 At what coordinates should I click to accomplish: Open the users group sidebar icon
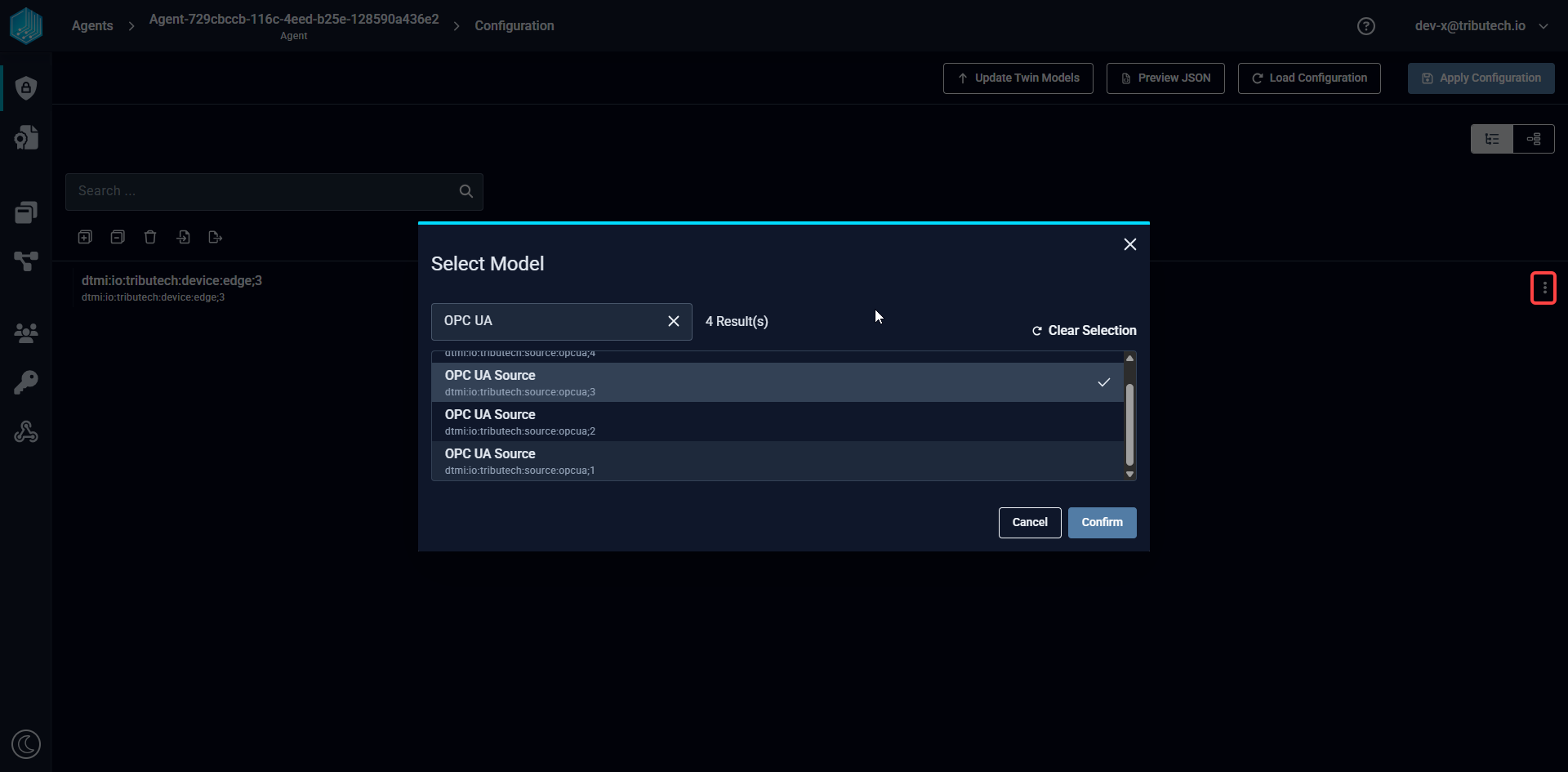26,332
